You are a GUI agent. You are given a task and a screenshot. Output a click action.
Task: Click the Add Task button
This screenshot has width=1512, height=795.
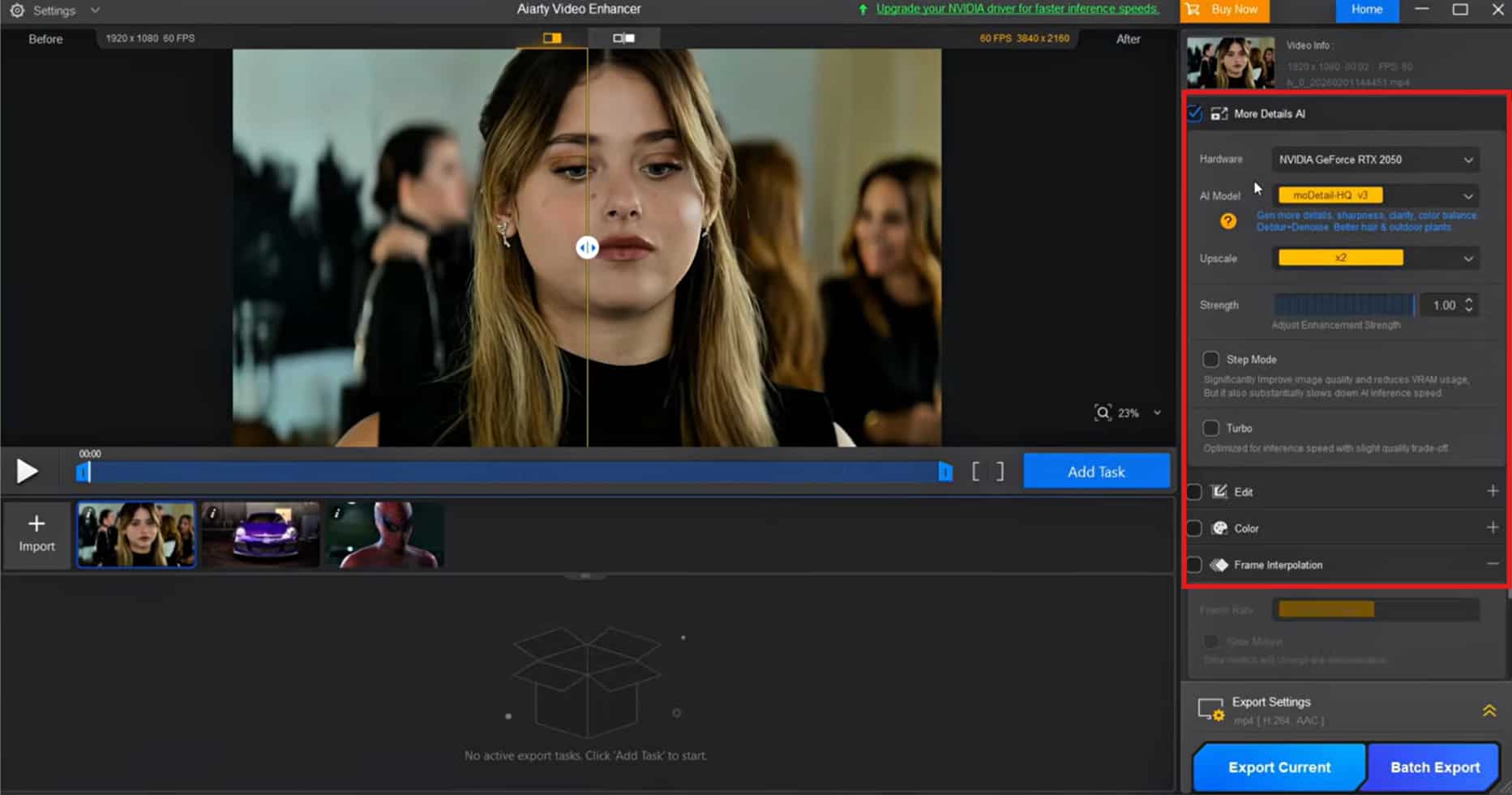(1096, 472)
